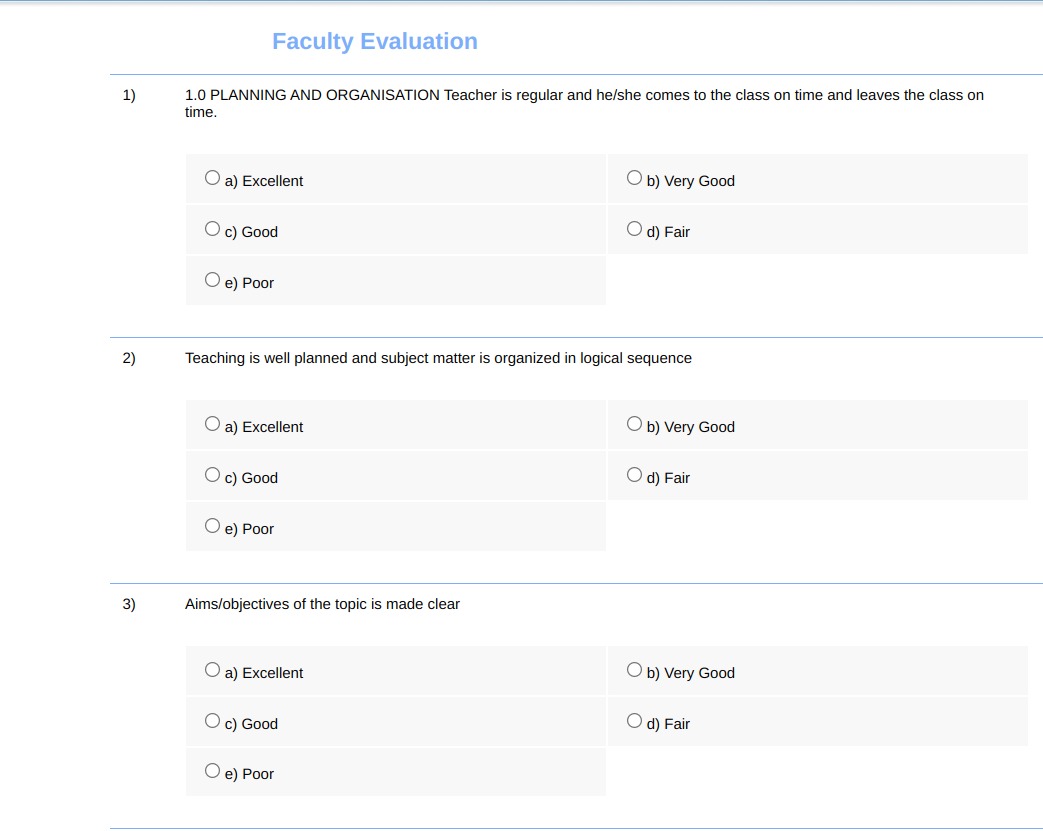Select Poor for question 3
Screen dimensions: 1043x831
point(212,770)
